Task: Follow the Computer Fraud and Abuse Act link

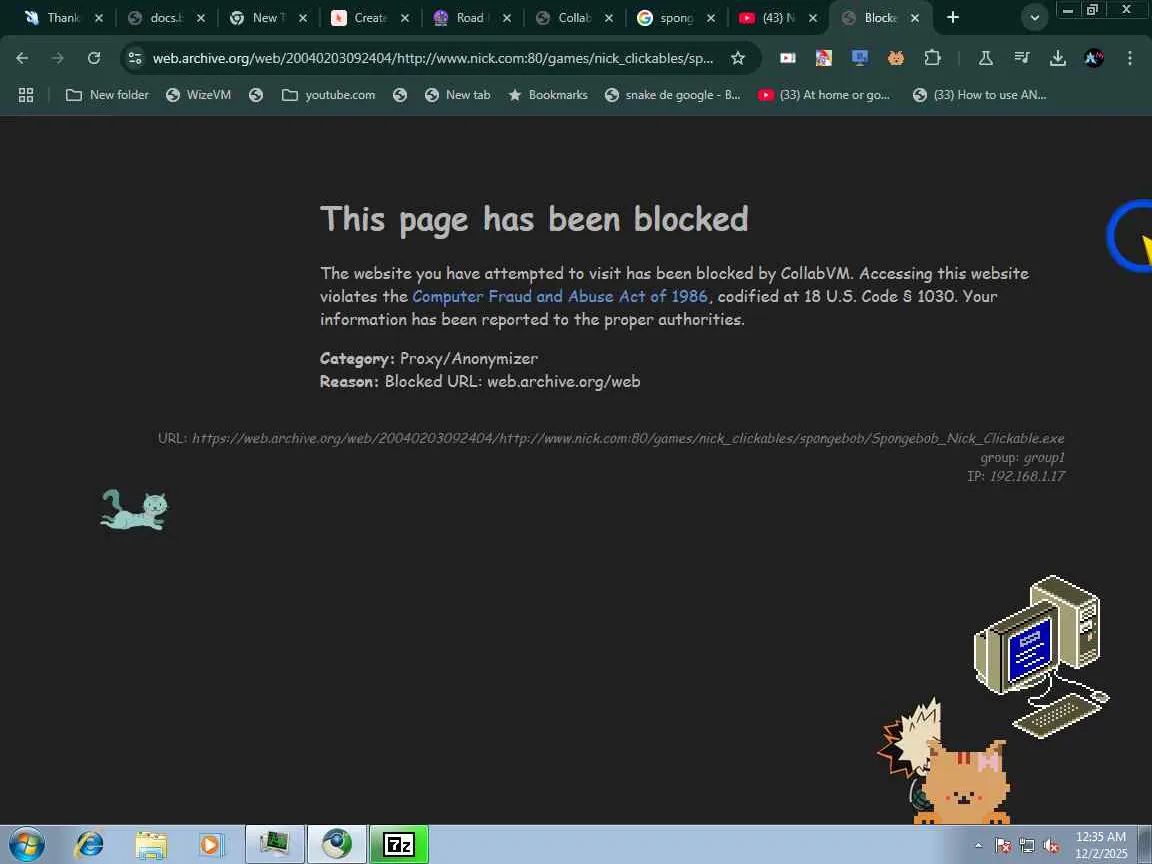Action: point(560,296)
